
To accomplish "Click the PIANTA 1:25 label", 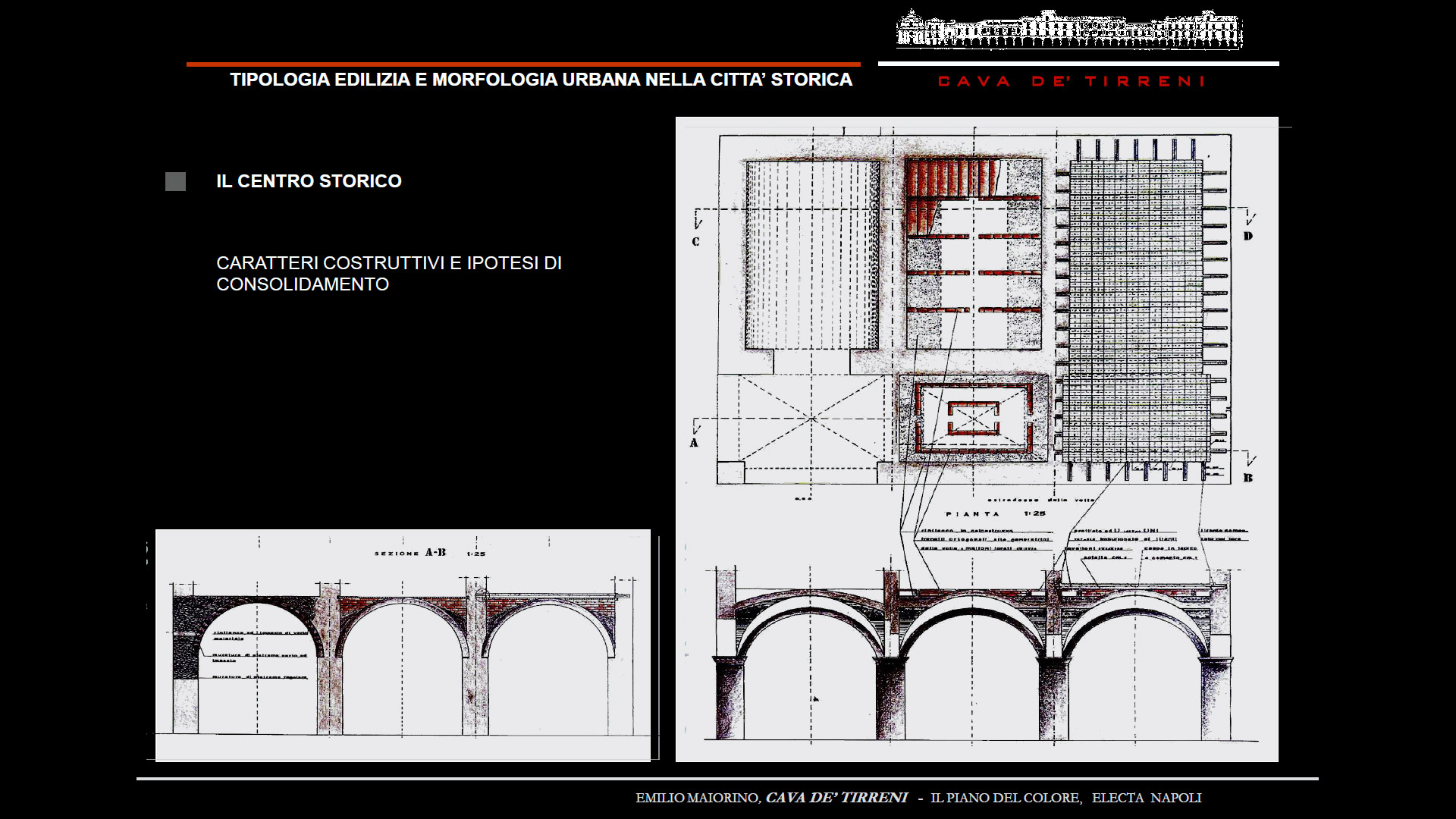I will [995, 513].
